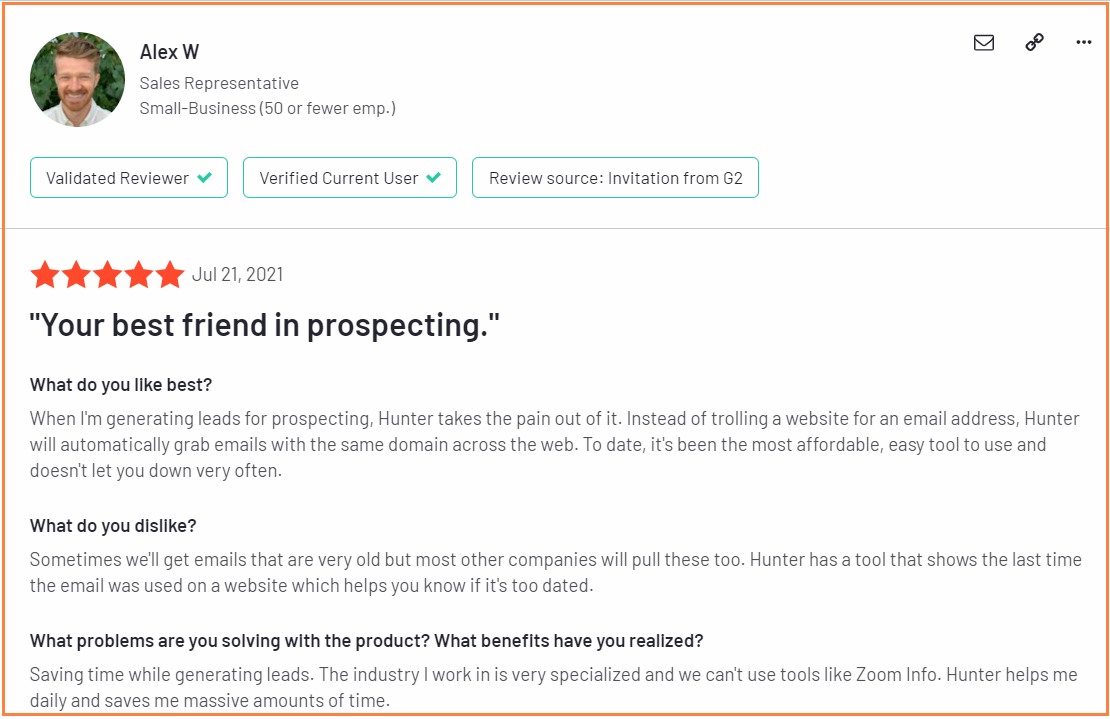Image resolution: width=1110 pixels, height=719 pixels.
Task: Click the Sales Representative job title text
Action: point(219,84)
